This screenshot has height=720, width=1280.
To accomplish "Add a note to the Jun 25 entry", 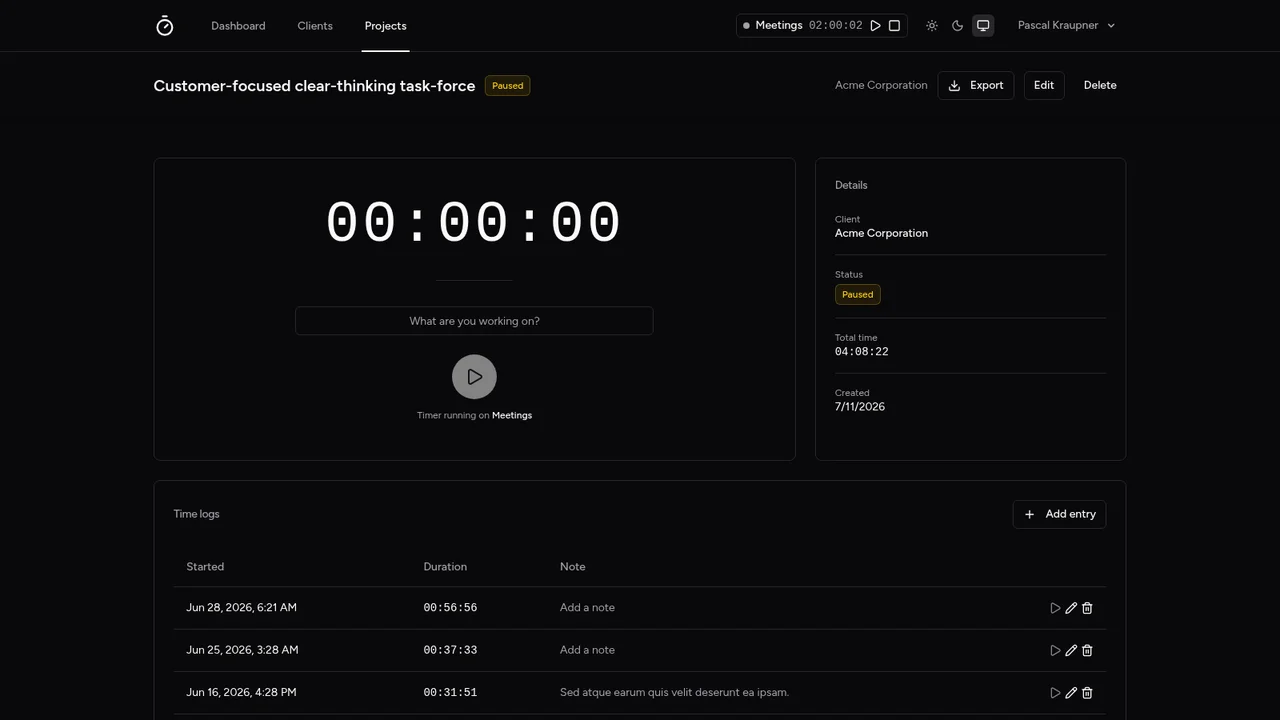I will [x=587, y=650].
